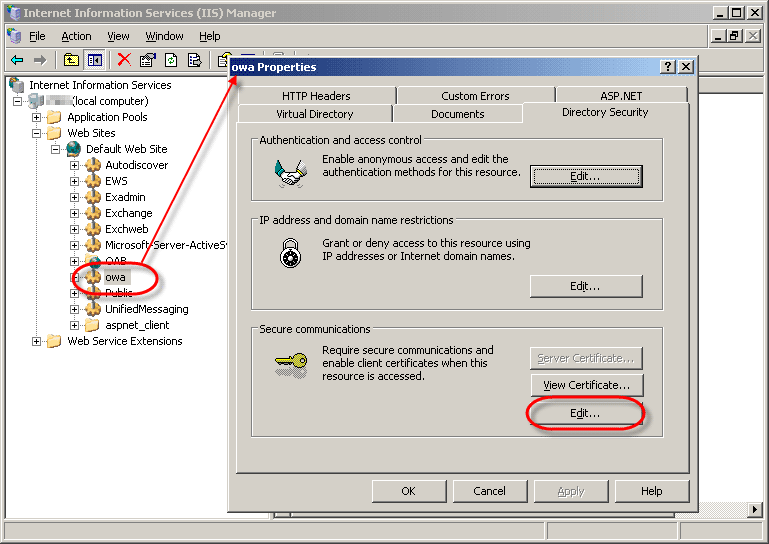The width and height of the screenshot is (769, 544).
Task: Open the View menu
Action: (x=118, y=36)
